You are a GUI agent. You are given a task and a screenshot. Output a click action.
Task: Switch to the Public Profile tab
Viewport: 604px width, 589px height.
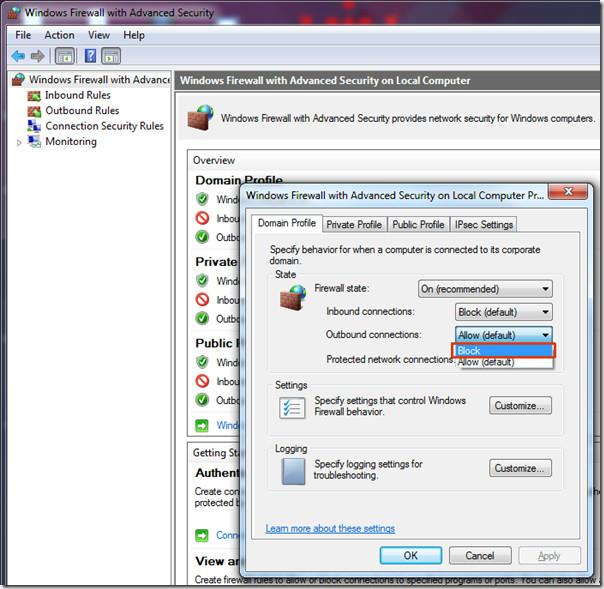click(x=418, y=225)
